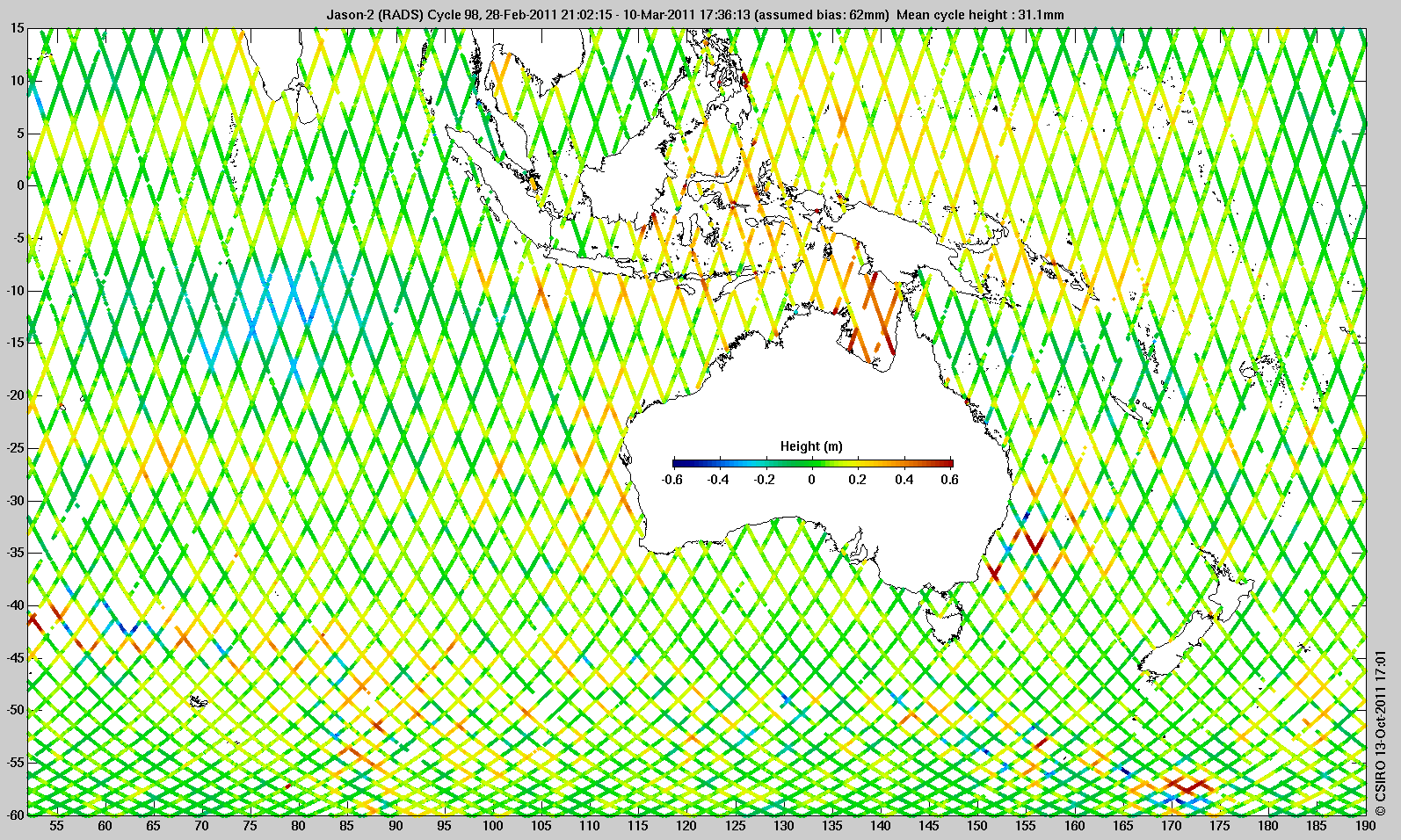Click longitude axis label '70'

201,826
